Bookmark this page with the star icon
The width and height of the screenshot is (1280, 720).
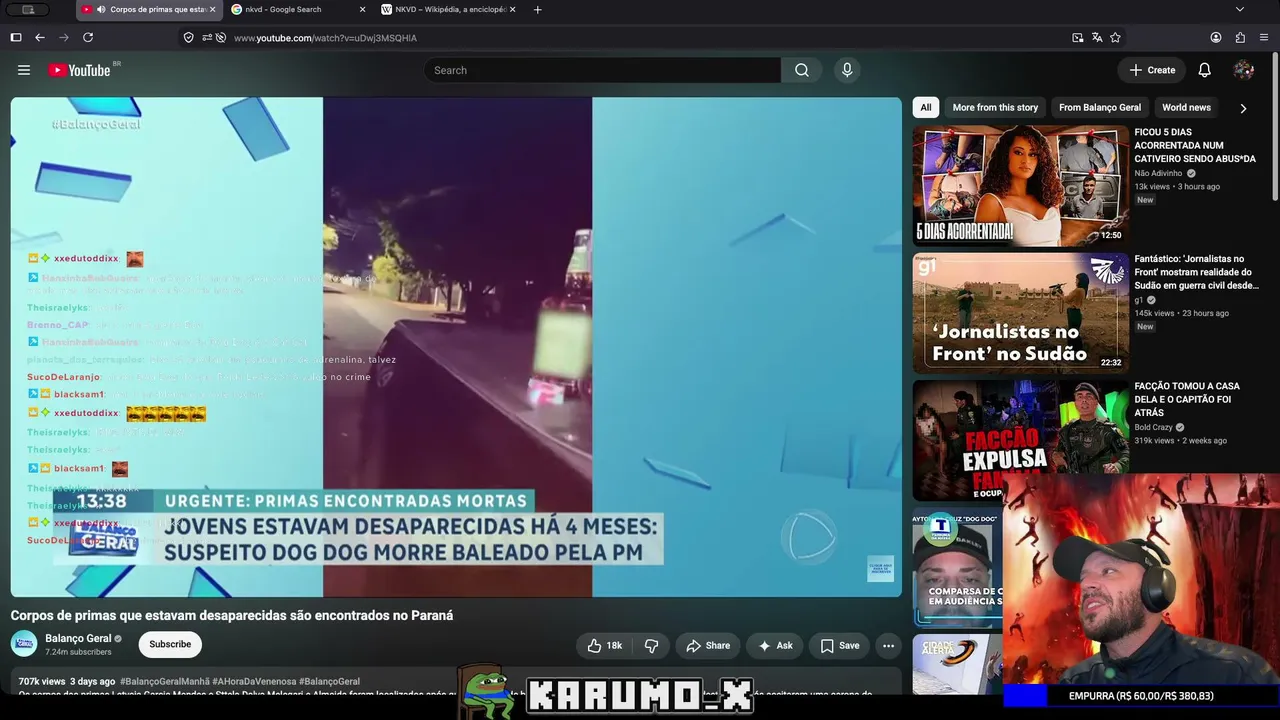(x=1116, y=37)
